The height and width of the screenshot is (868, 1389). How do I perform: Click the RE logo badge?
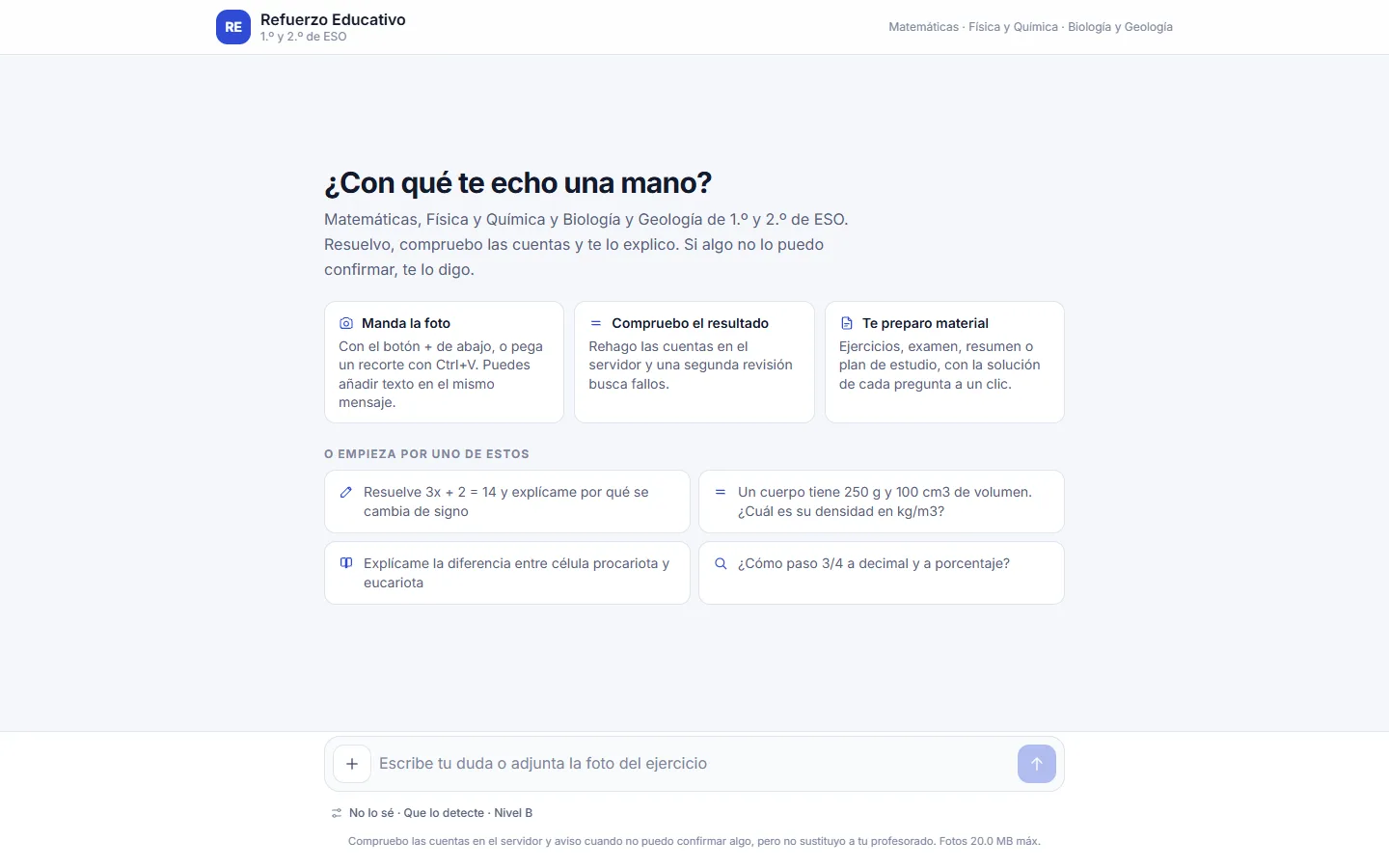coord(233,27)
